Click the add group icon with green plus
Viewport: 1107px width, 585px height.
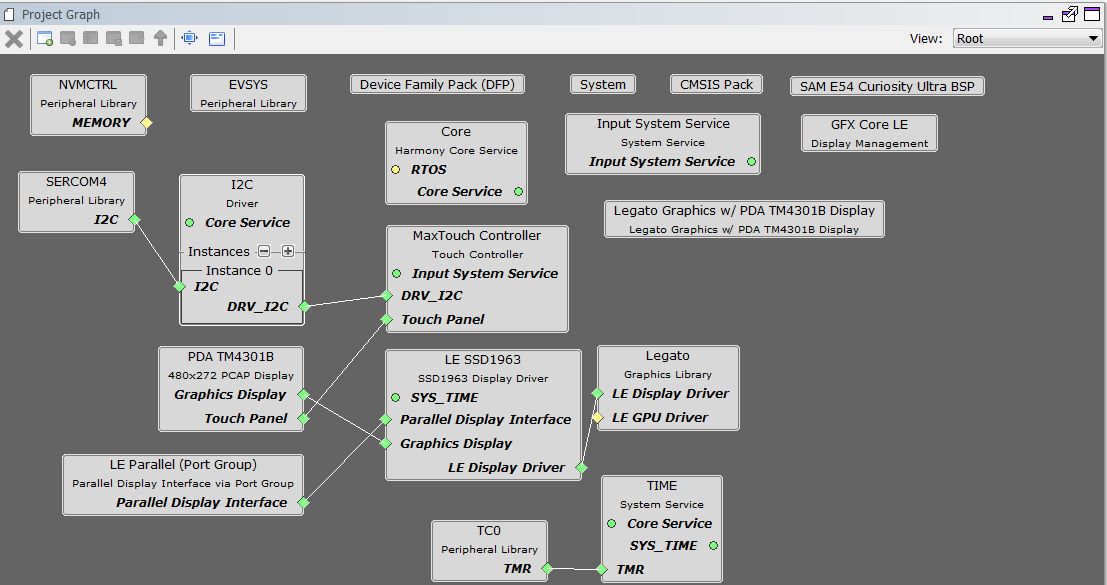click(44, 39)
